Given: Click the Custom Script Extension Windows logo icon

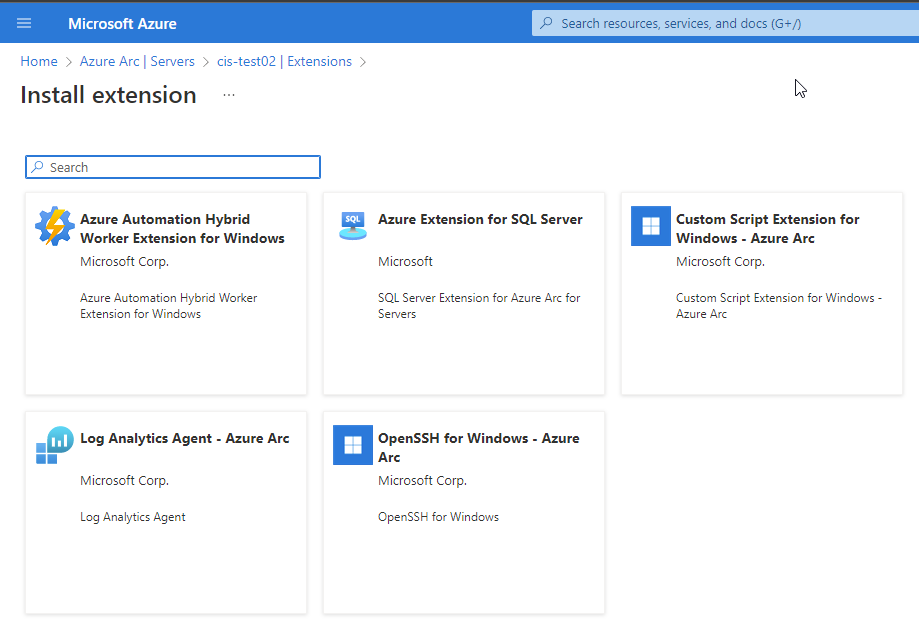Looking at the screenshot, I should pyautogui.click(x=651, y=226).
